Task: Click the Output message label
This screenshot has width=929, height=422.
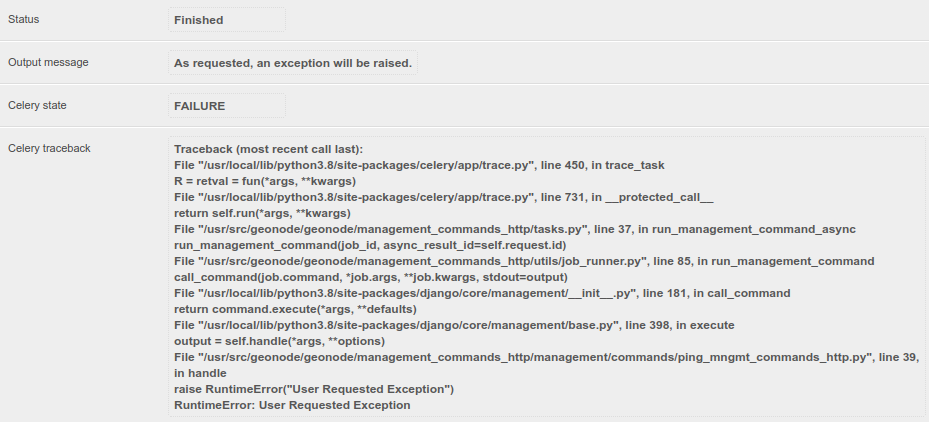Action: [x=48, y=62]
